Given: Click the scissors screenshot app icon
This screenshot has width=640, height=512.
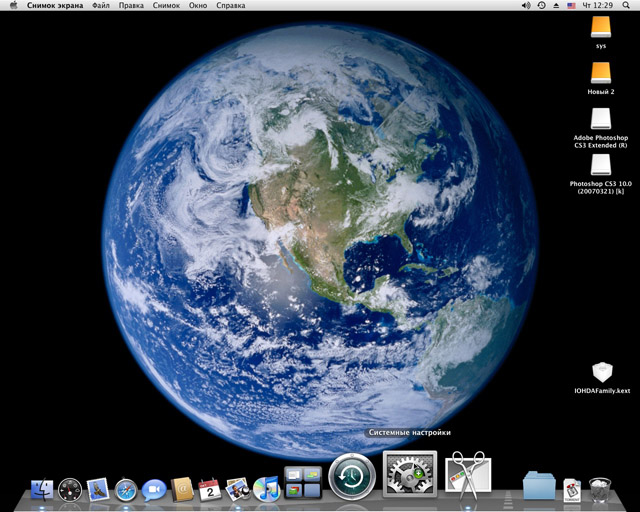Looking at the screenshot, I should (x=467, y=476).
